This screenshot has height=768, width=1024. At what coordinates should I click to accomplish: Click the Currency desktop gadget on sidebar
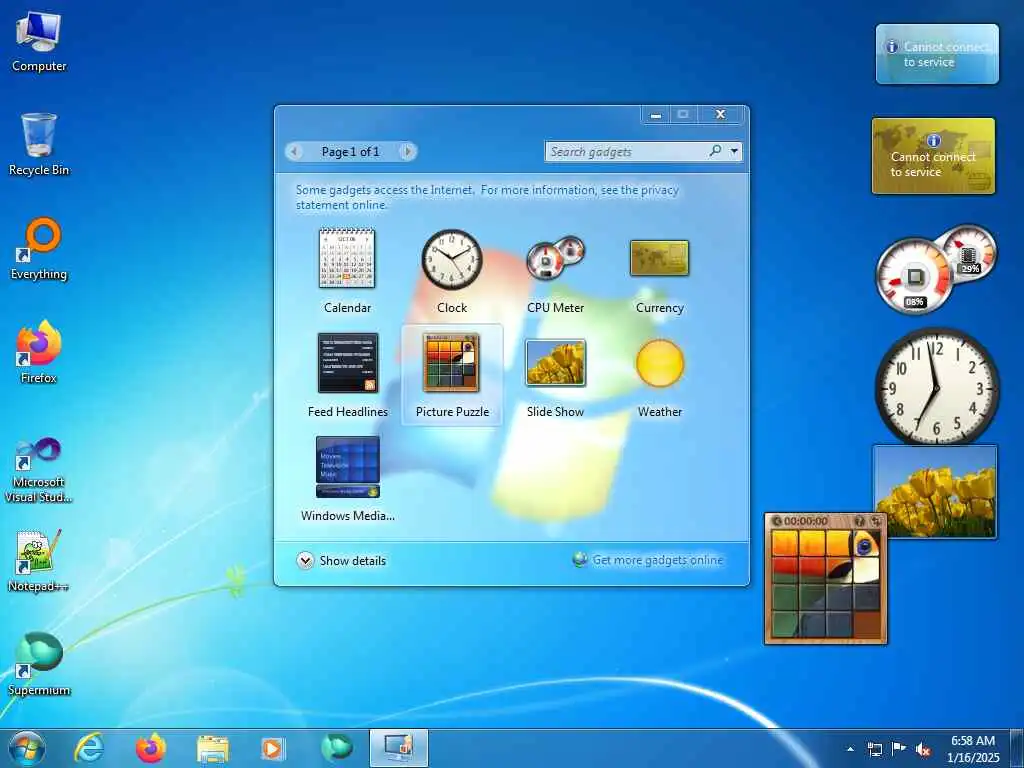(x=933, y=156)
